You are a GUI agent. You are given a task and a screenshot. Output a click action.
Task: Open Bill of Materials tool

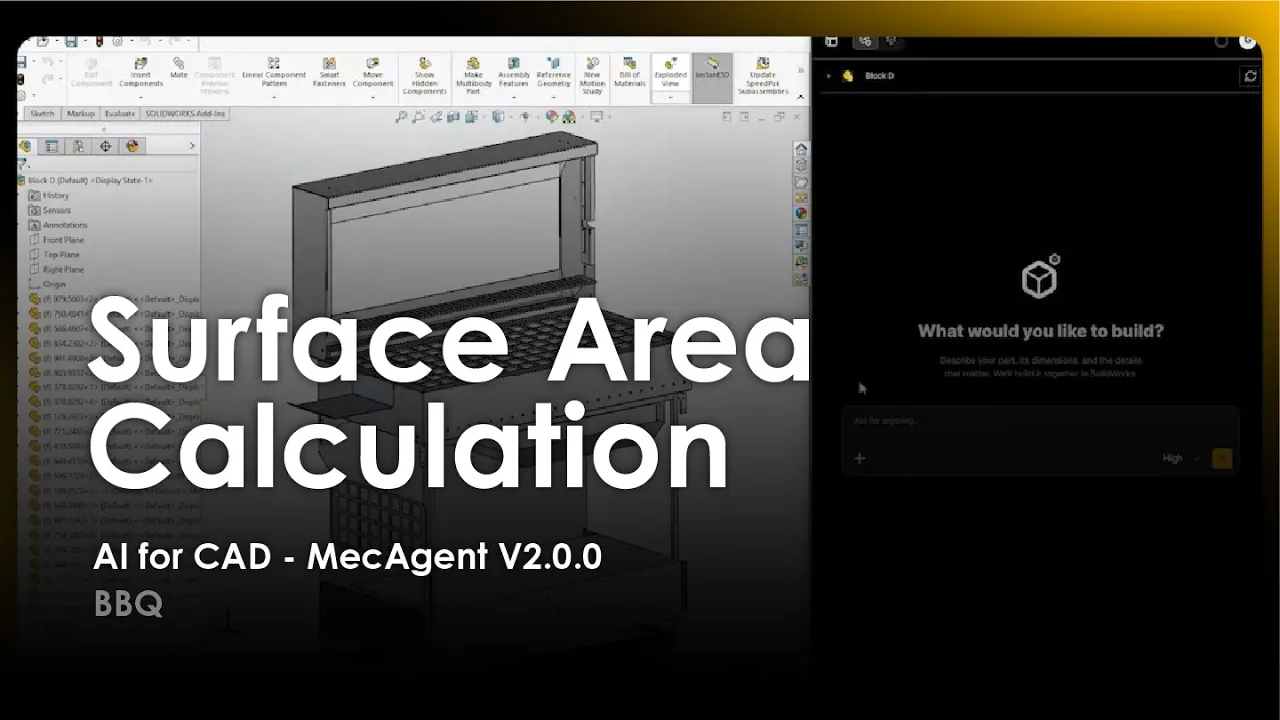tap(629, 72)
